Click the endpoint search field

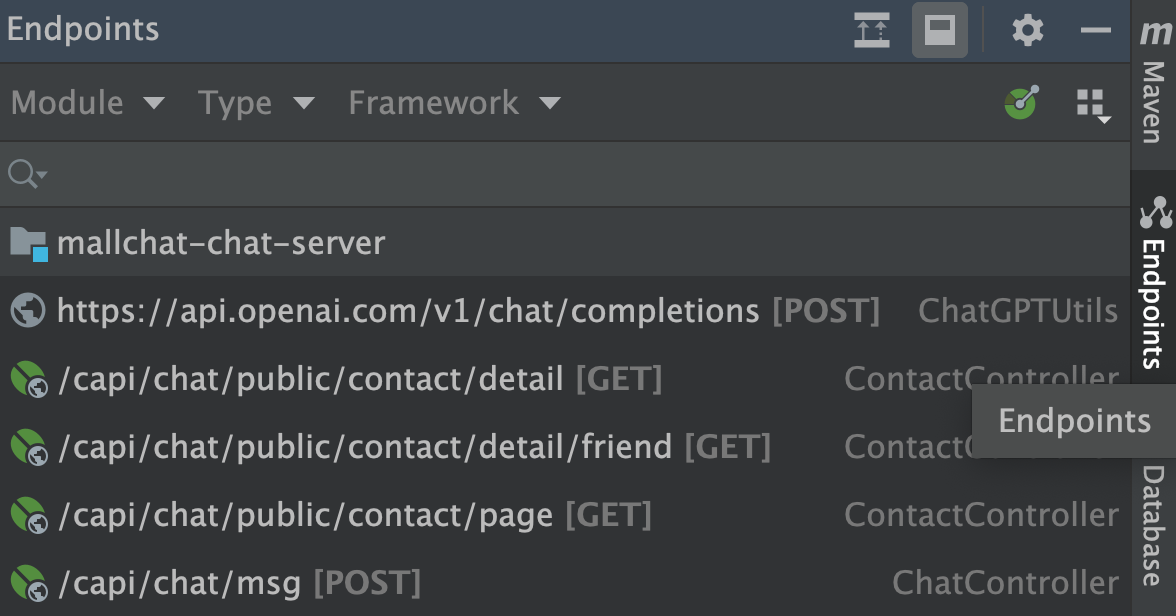pyautogui.click(x=580, y=175)
